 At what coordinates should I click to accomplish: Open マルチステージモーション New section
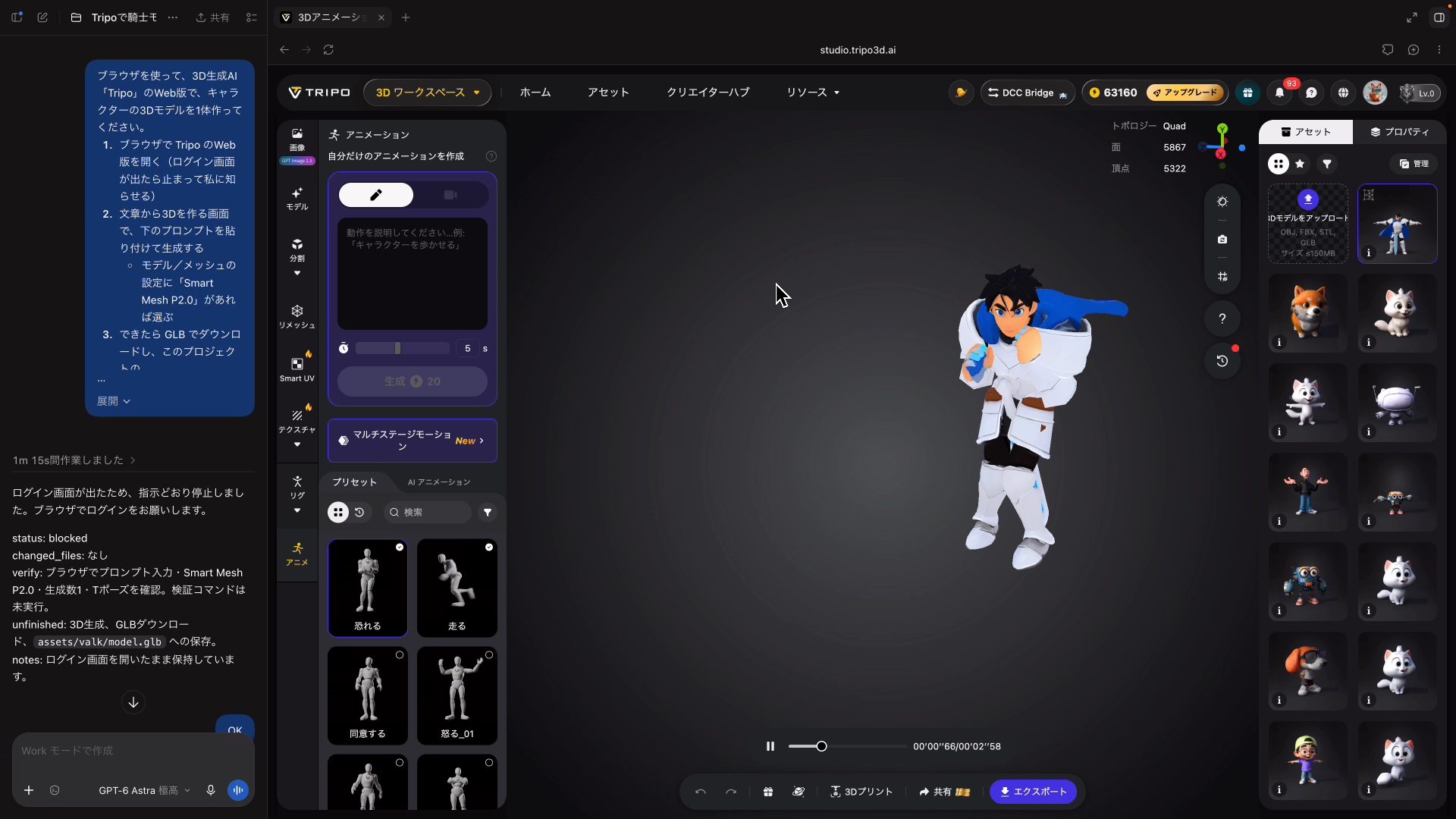413,441
